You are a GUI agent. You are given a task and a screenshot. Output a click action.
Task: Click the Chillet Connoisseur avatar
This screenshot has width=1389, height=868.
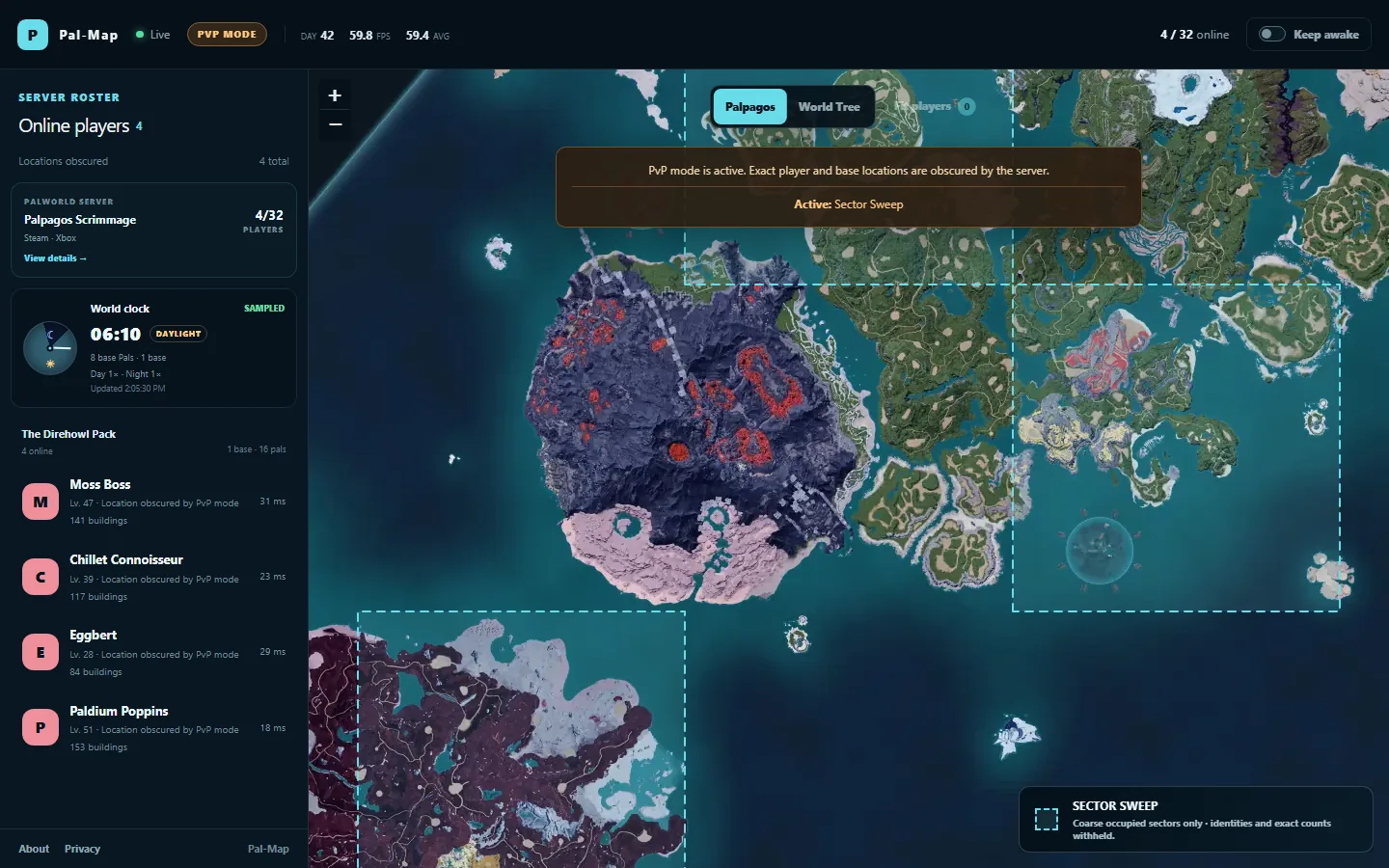(x=41, y=577)
